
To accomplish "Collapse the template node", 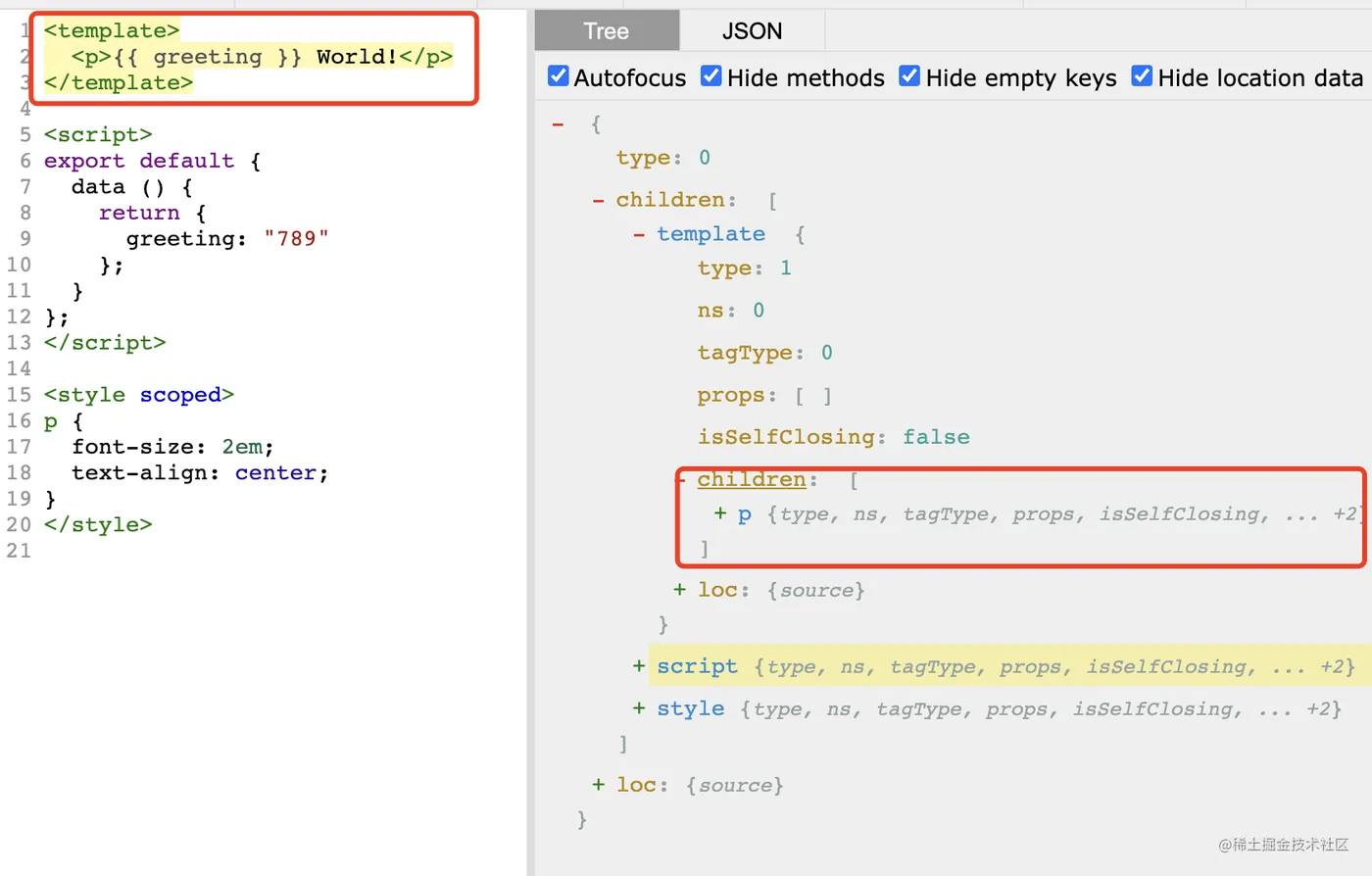I will tap(639, 234).
